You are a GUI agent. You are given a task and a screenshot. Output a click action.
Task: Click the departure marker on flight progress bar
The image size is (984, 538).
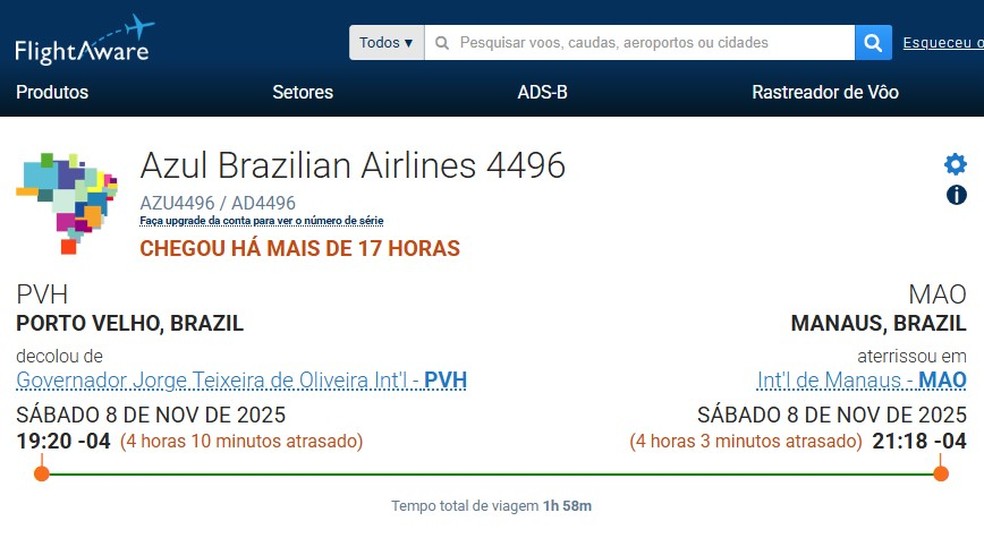(41, 473)
